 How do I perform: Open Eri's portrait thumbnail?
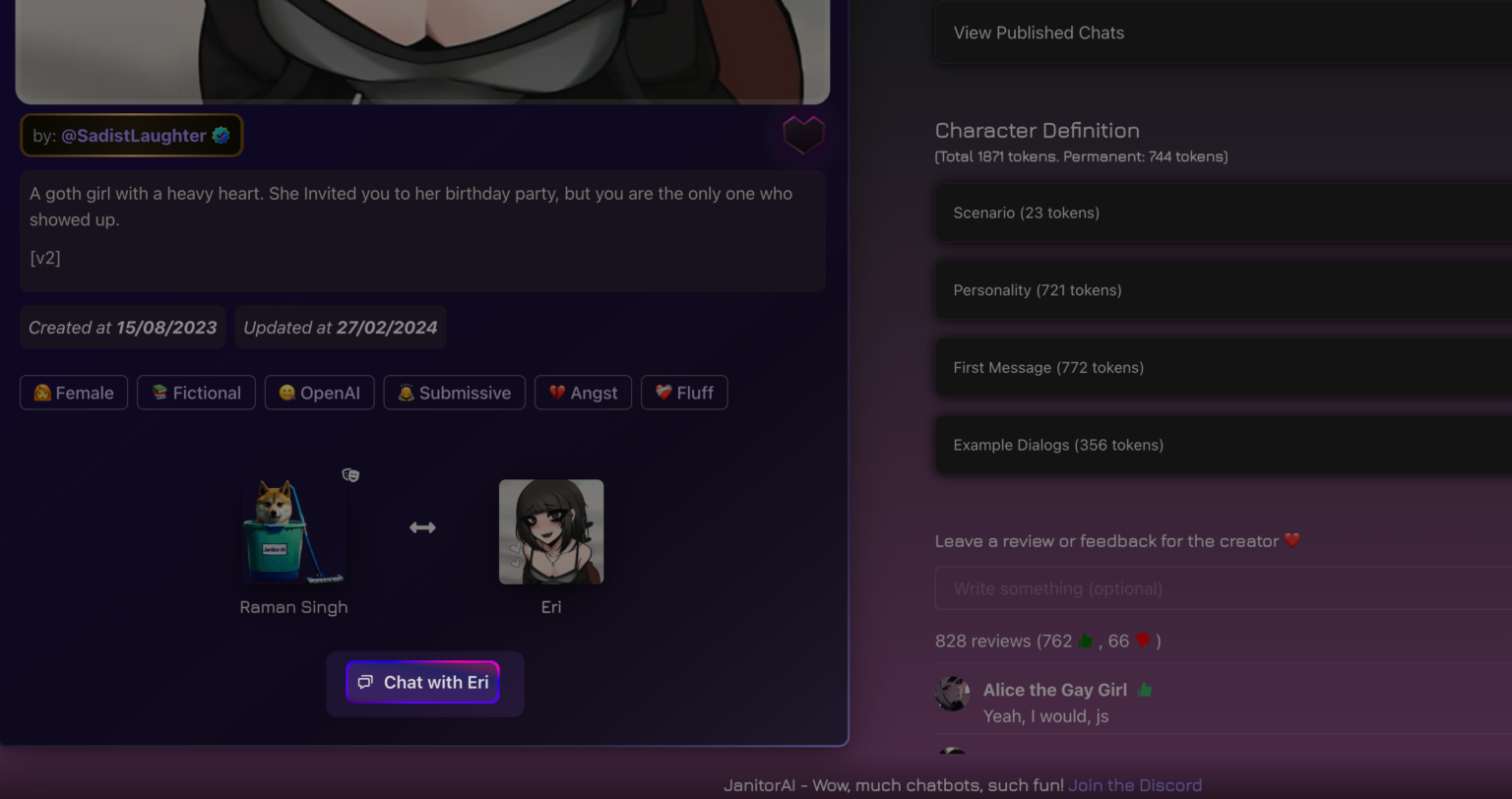(x=551, y=531)
